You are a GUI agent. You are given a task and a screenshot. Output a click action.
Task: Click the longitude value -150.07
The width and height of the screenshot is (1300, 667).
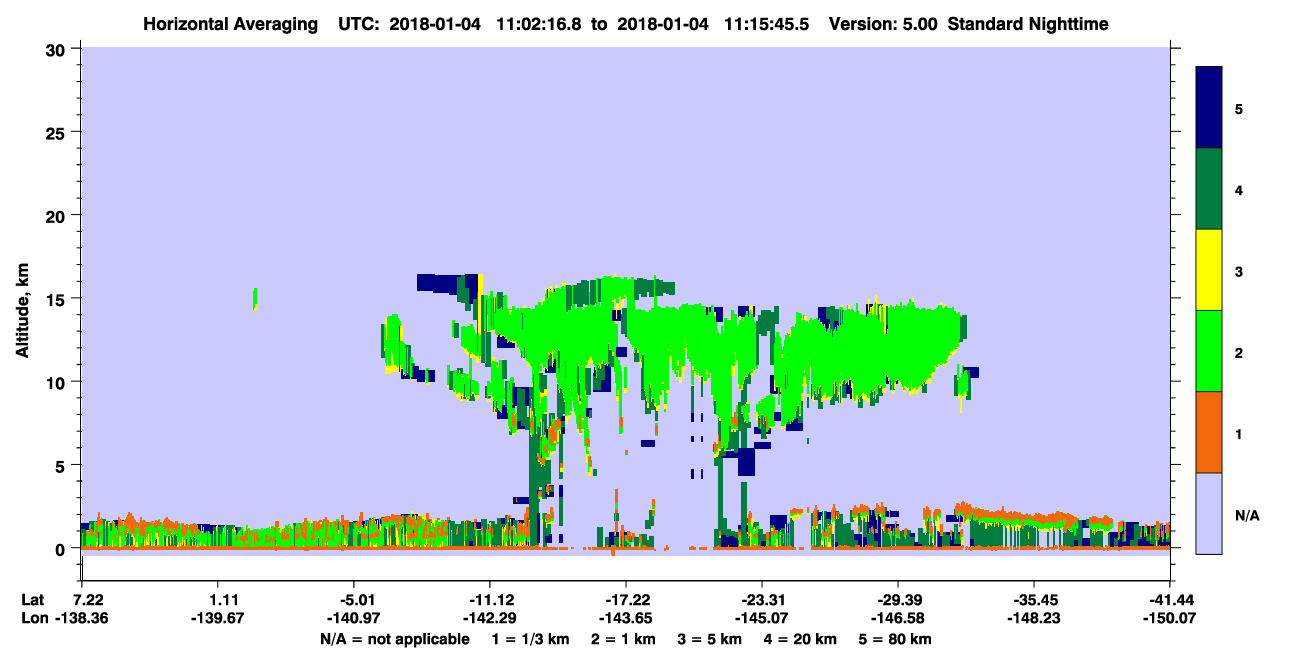[1170, 618]
